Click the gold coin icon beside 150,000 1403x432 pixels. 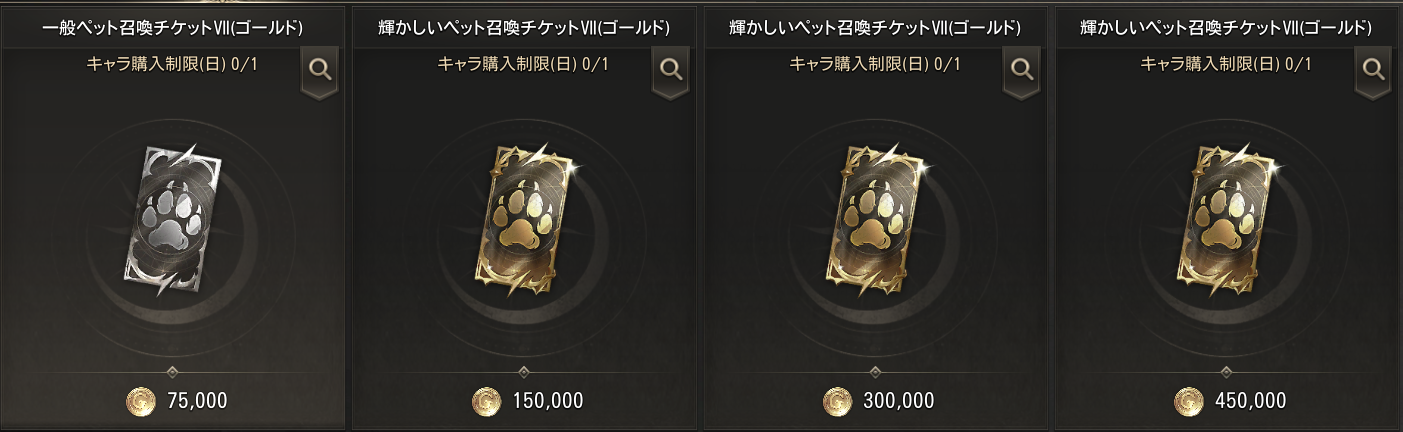(485, 402)
